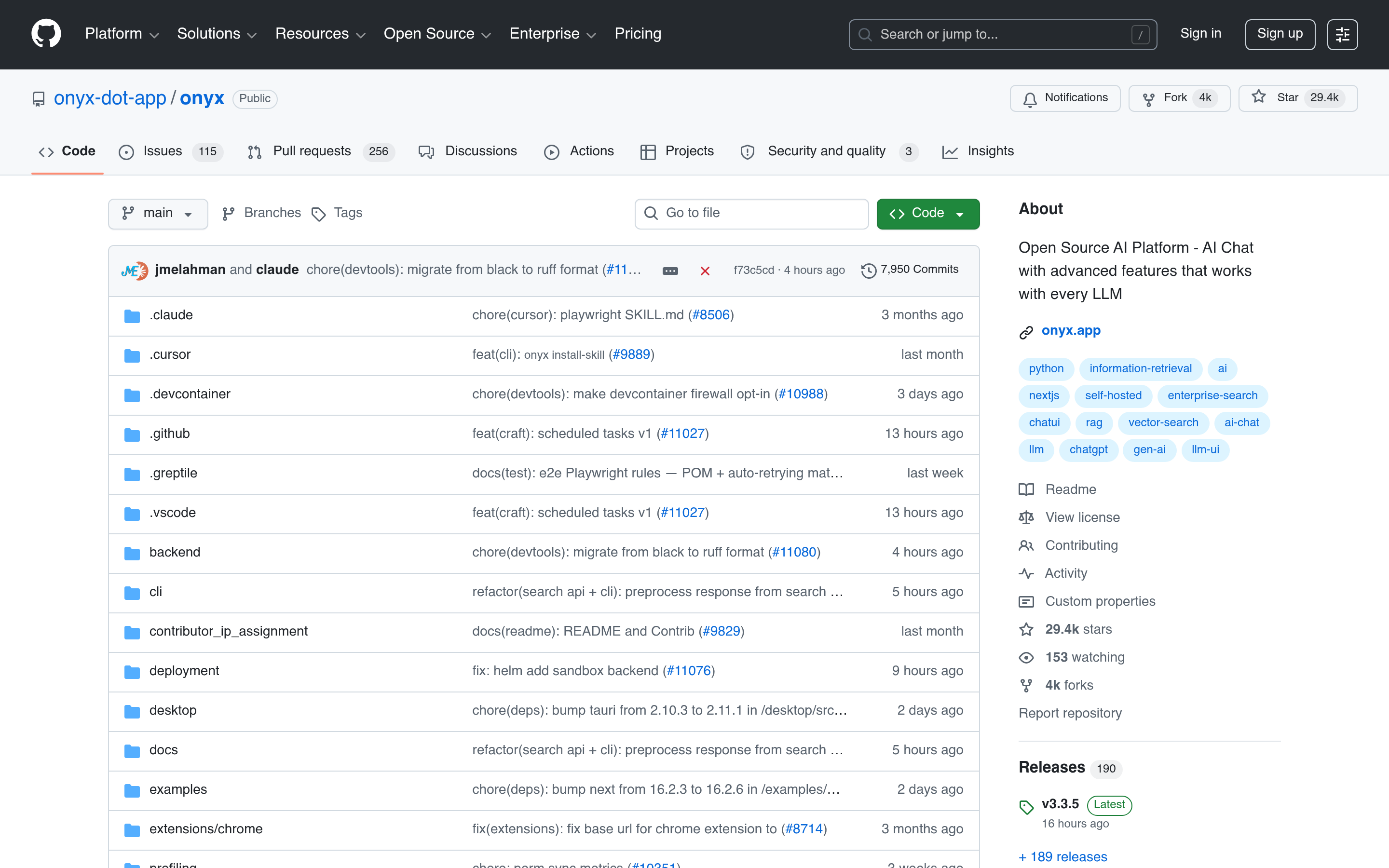
Task: Click the deployment folder icon
Action: tap(132, 672)
